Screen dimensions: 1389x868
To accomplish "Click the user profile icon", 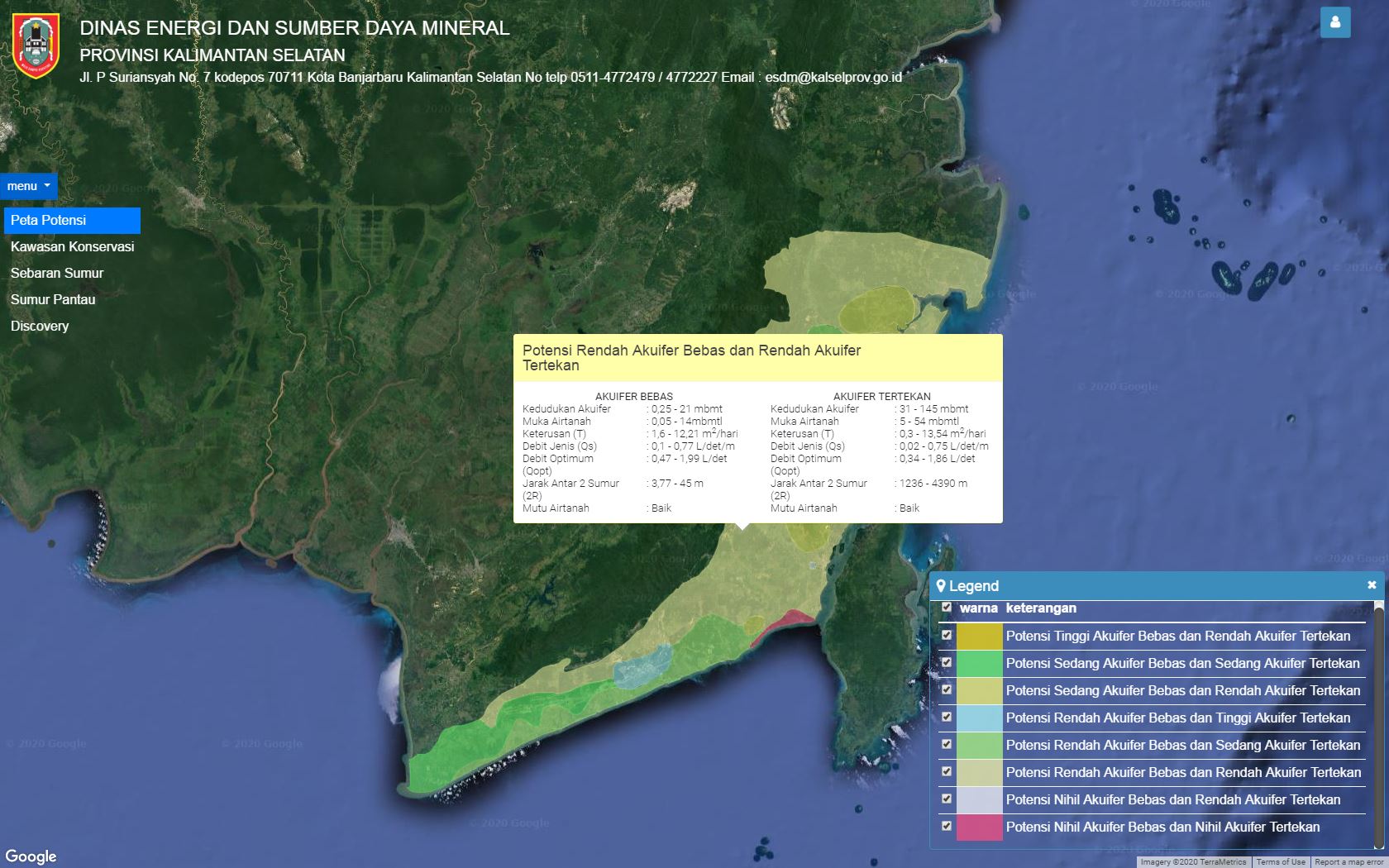I will coord(1335,22).
